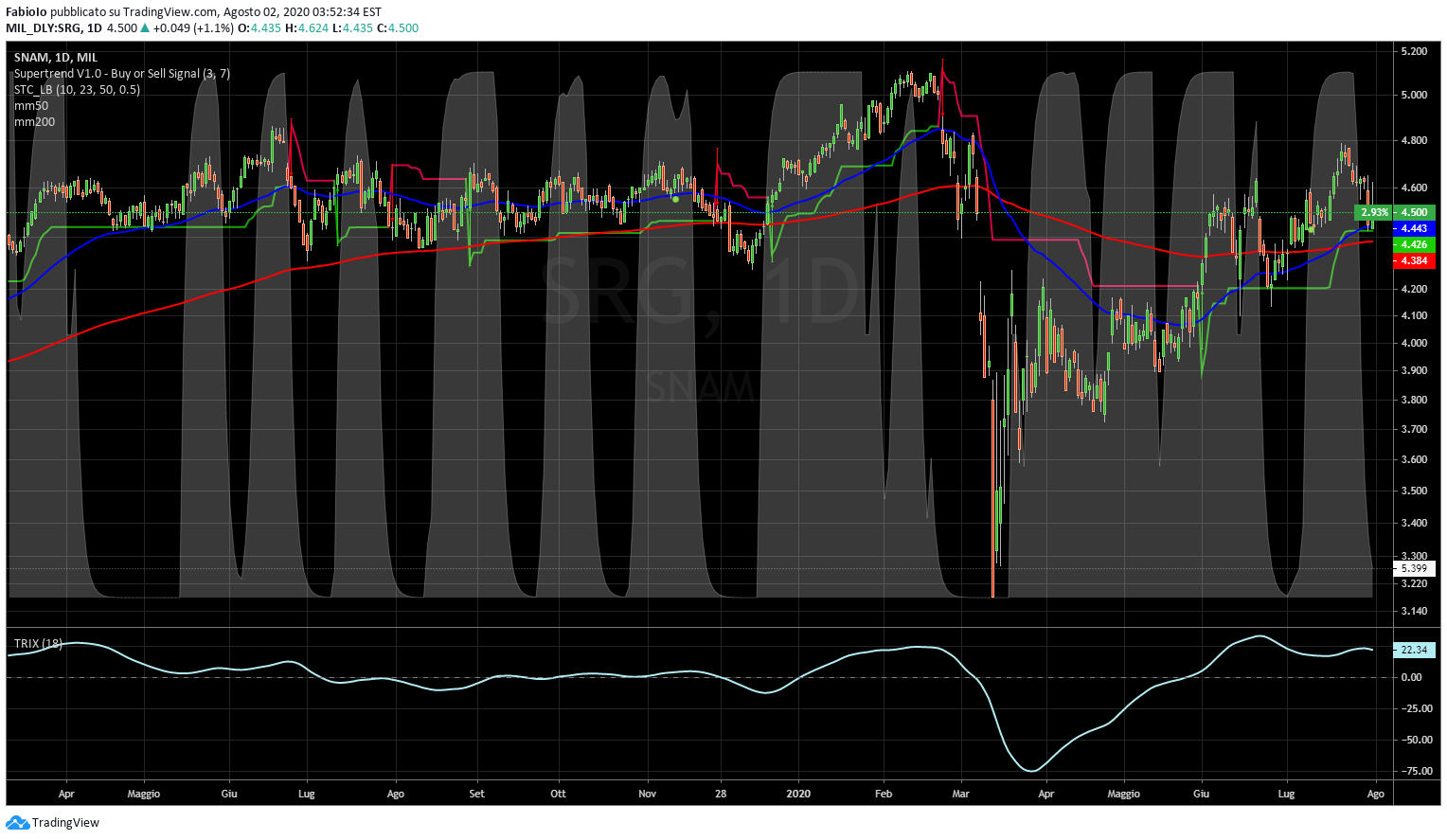Click the Set month label on time axis
The height and width of the screenshot is (840, 1447).
click(476, 794)
